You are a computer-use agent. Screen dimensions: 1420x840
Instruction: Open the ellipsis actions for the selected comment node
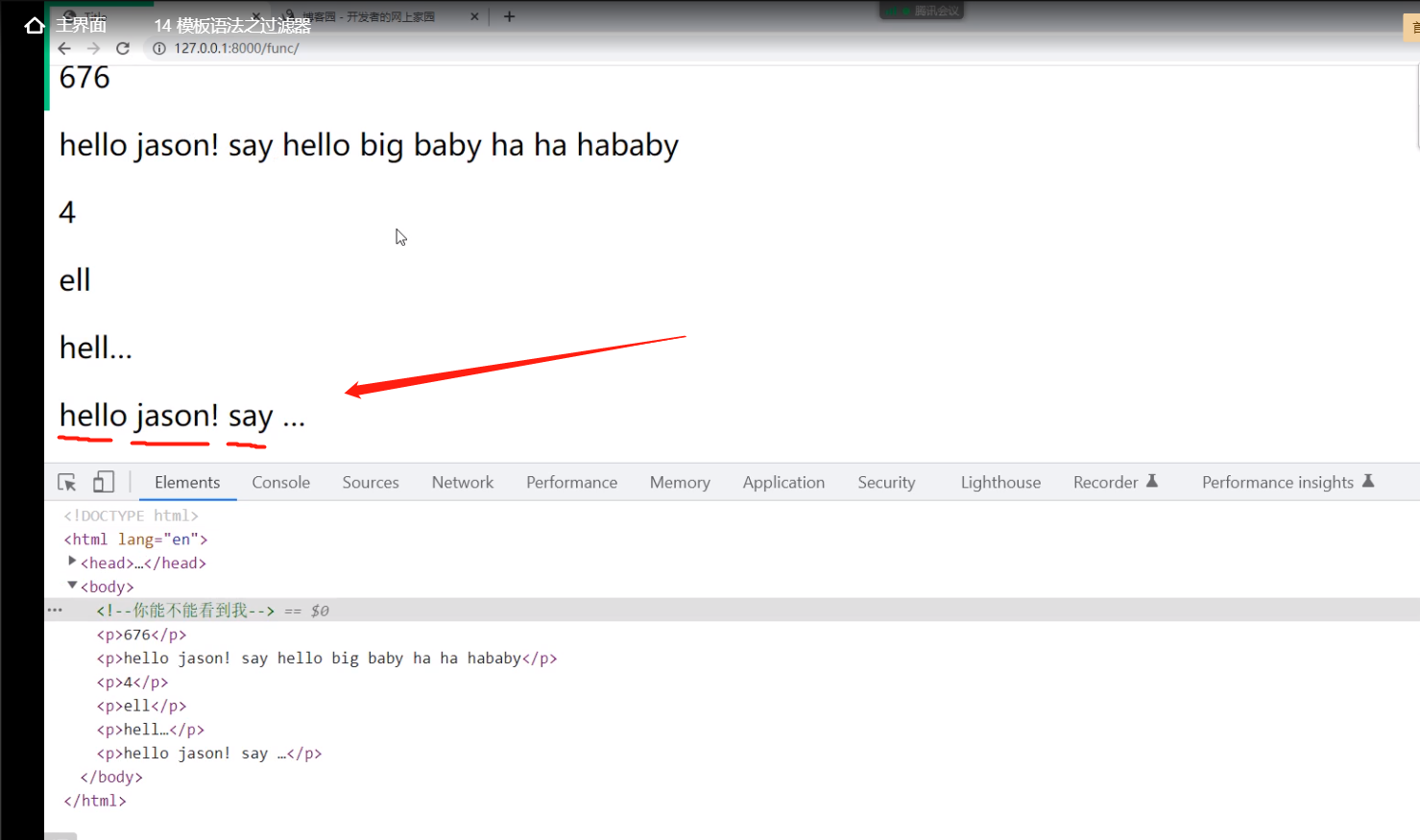coord(55,610)
